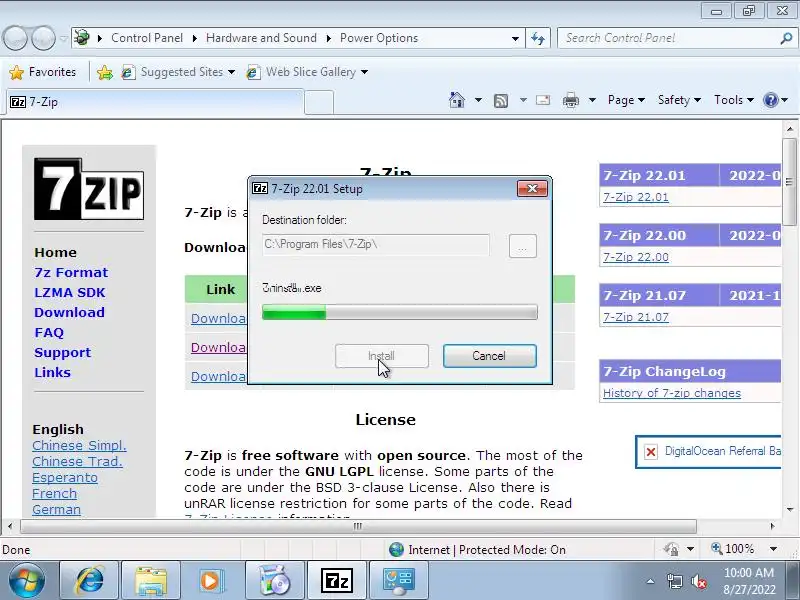Click Control Panel breadcrumb segment
The image size is (800, 600).
coord(147,38)
